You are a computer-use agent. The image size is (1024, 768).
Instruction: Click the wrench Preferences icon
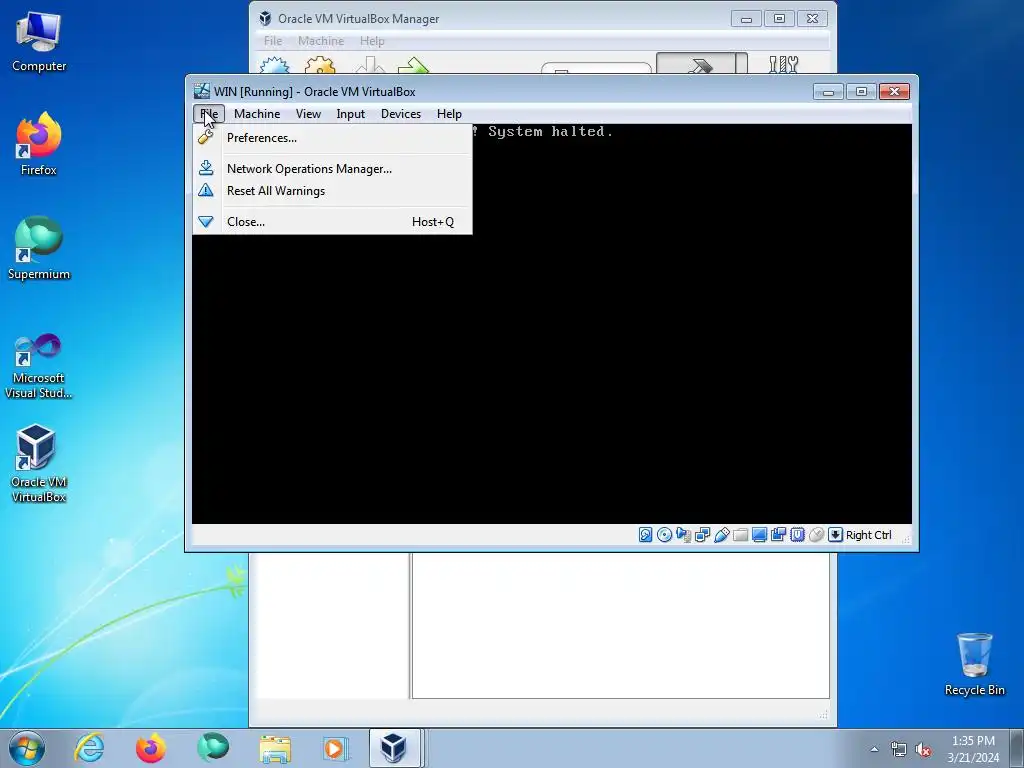(206, 137)
